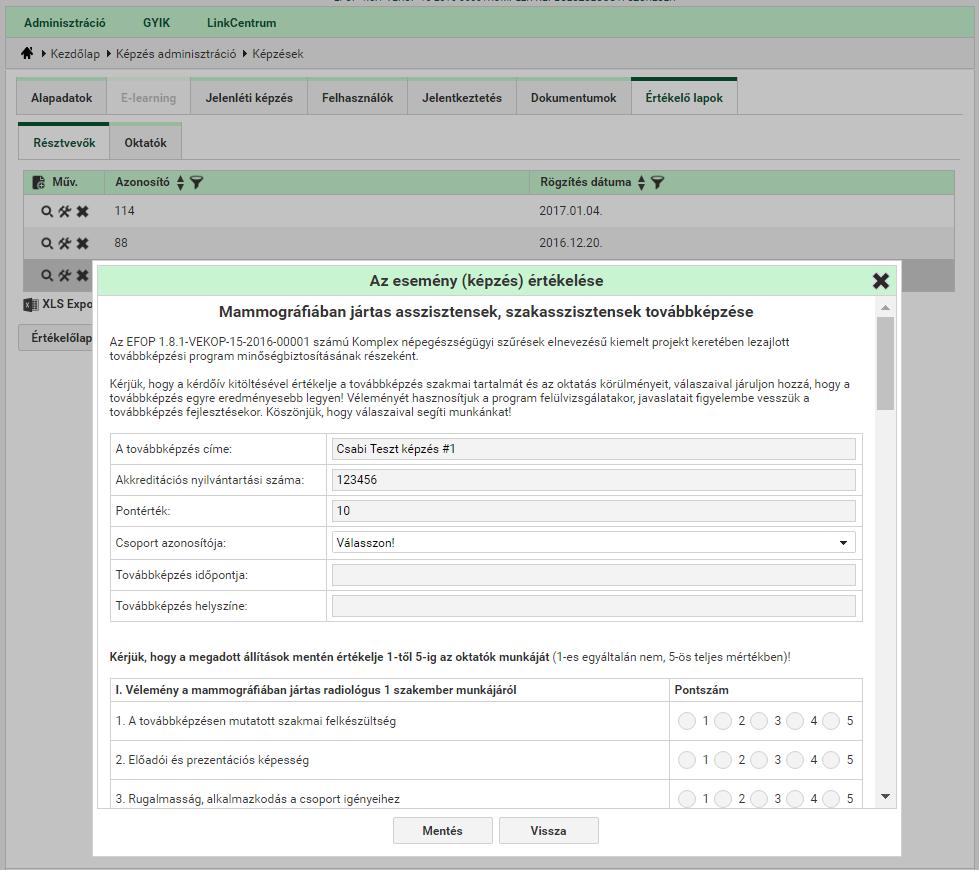Switch to Dokumentumok tab

[x=573, y=97]
